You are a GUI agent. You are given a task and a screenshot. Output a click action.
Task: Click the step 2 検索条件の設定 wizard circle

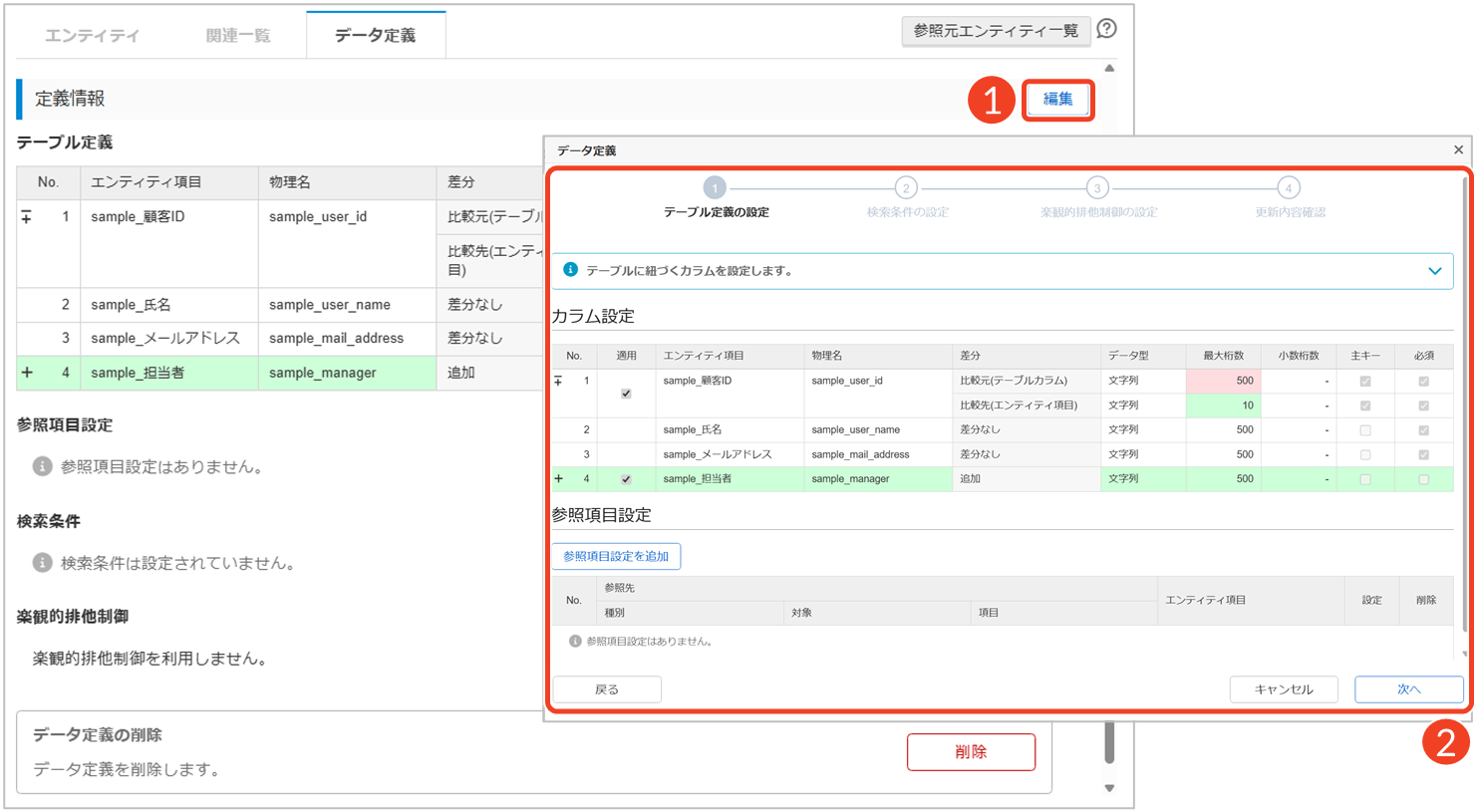click(x=905, y=188)
